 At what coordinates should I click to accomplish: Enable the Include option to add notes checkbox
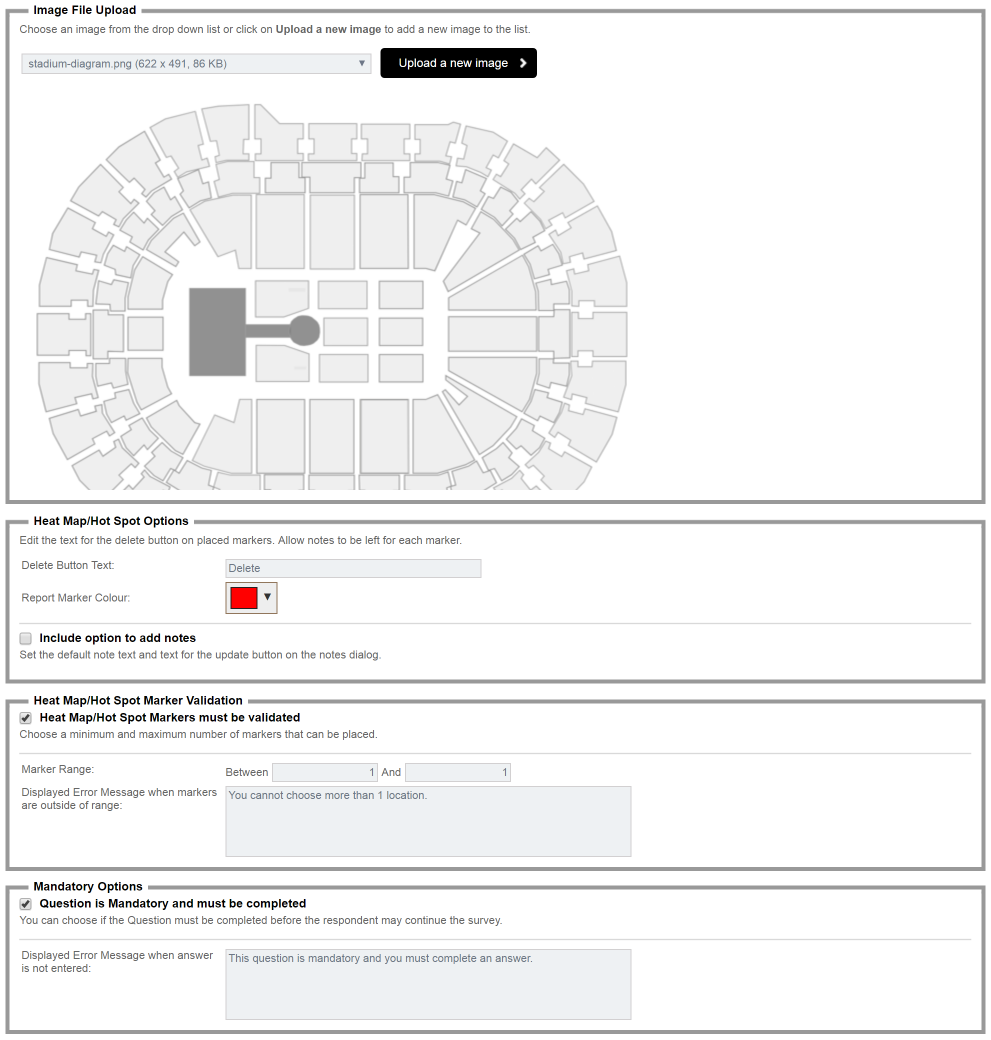point(26,638)
